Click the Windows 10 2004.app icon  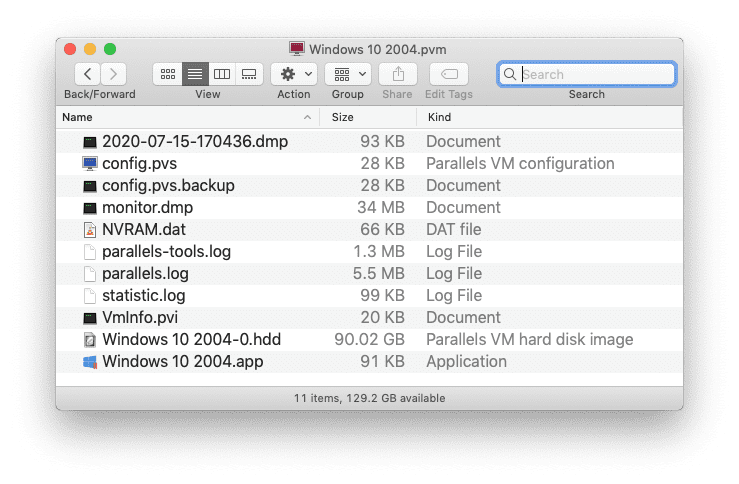90,362
